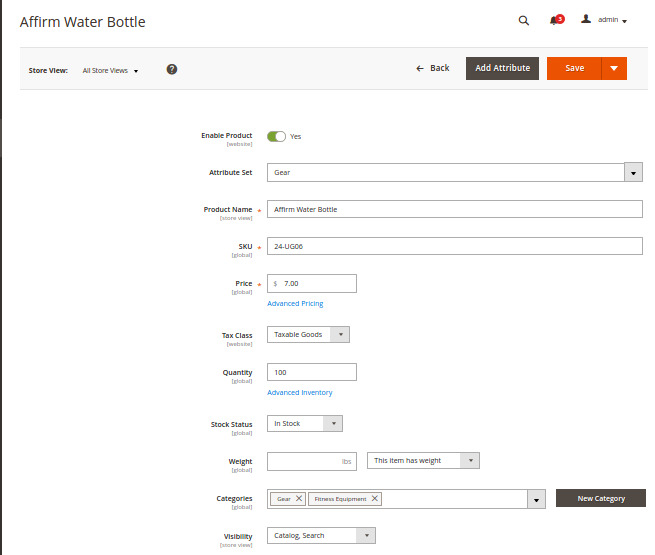Screen dimensions: 655x555
Task: Remove the Gear category tag
Action: tap(299, 499)
